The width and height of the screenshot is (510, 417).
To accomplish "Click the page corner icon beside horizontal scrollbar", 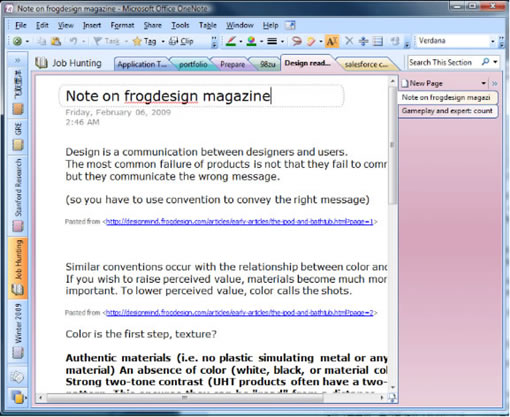I will [x=392, y=397].
